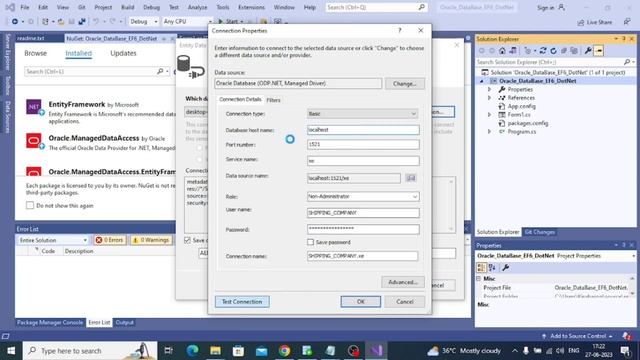Viewport: 640px width, 360px height.
Task: Click the Save All toolbar icon
Action: pos(82,21)
